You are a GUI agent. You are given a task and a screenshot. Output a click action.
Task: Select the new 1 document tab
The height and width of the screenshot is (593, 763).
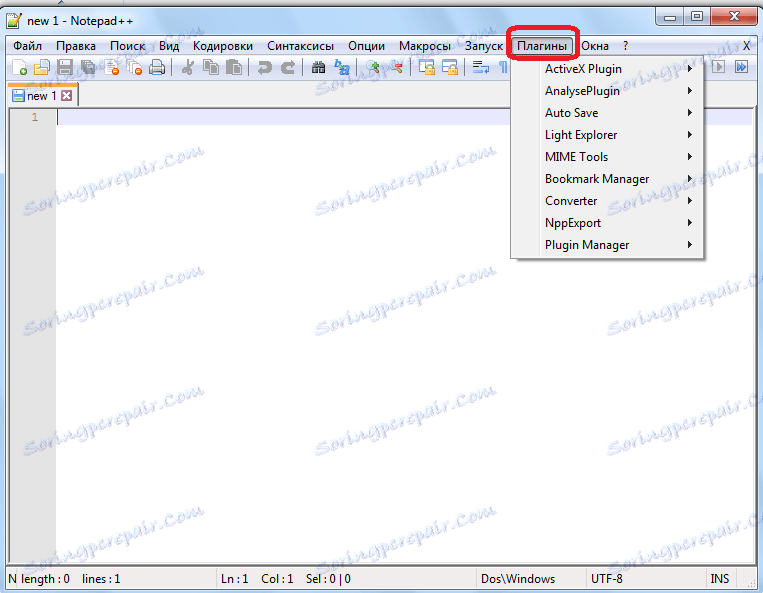[41, 95]
